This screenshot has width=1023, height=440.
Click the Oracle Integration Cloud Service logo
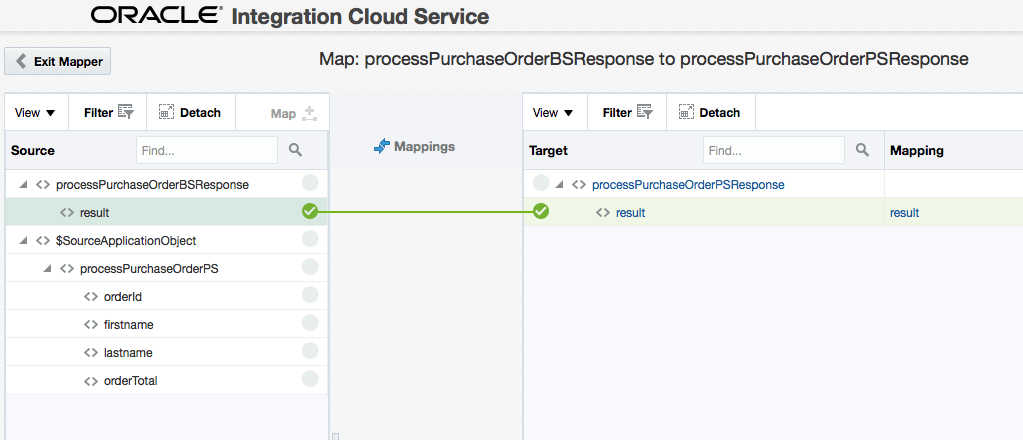pos(290,15)
